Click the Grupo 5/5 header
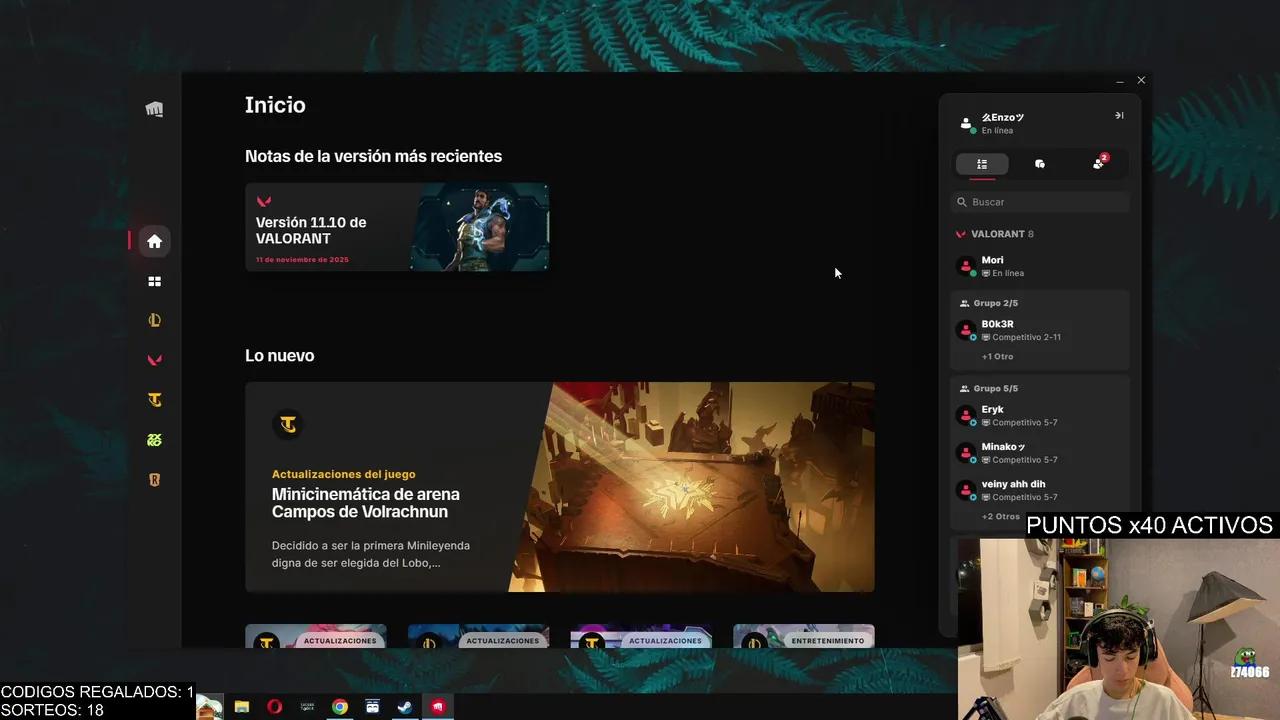 989,388
